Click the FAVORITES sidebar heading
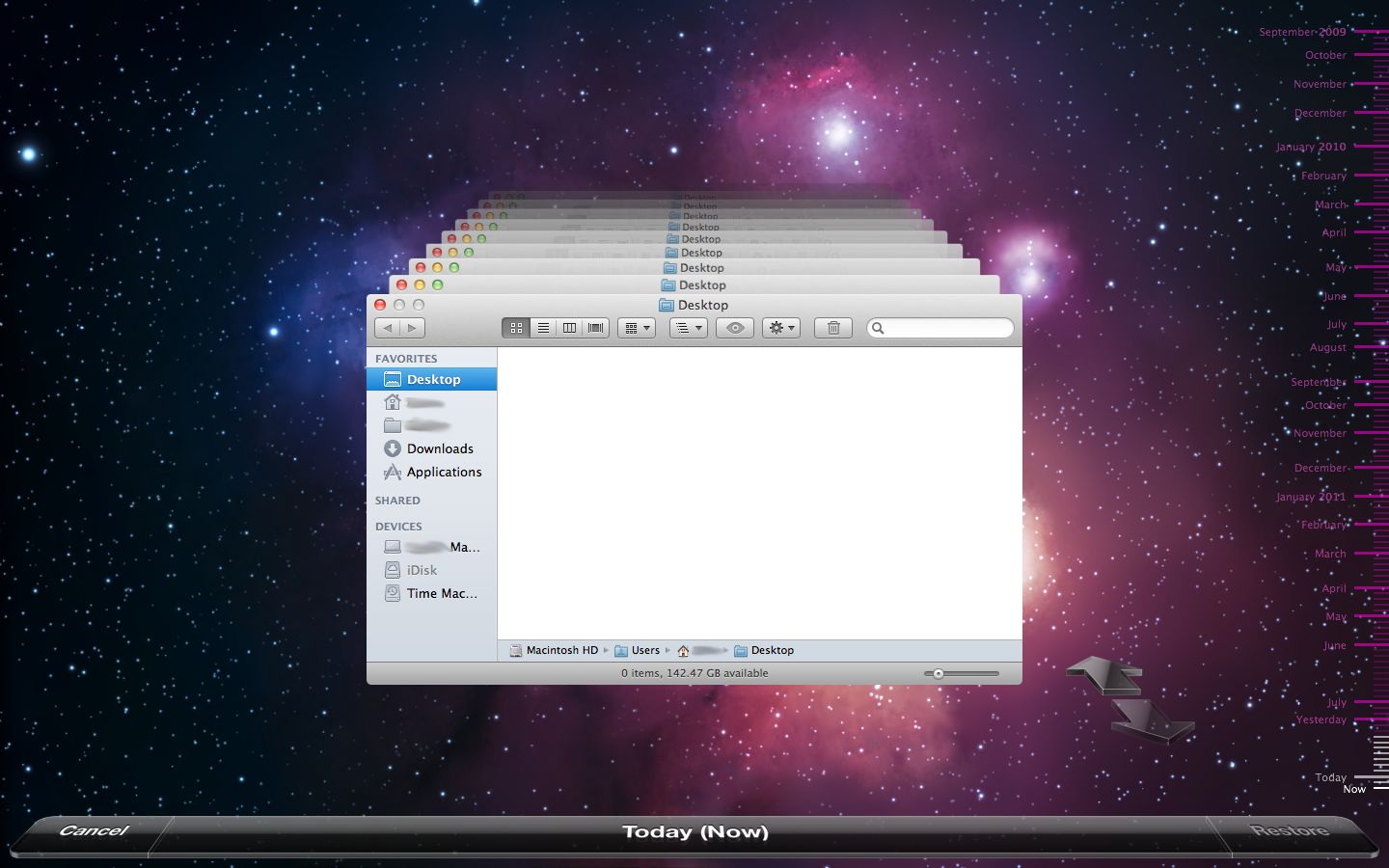 point(406,359)
